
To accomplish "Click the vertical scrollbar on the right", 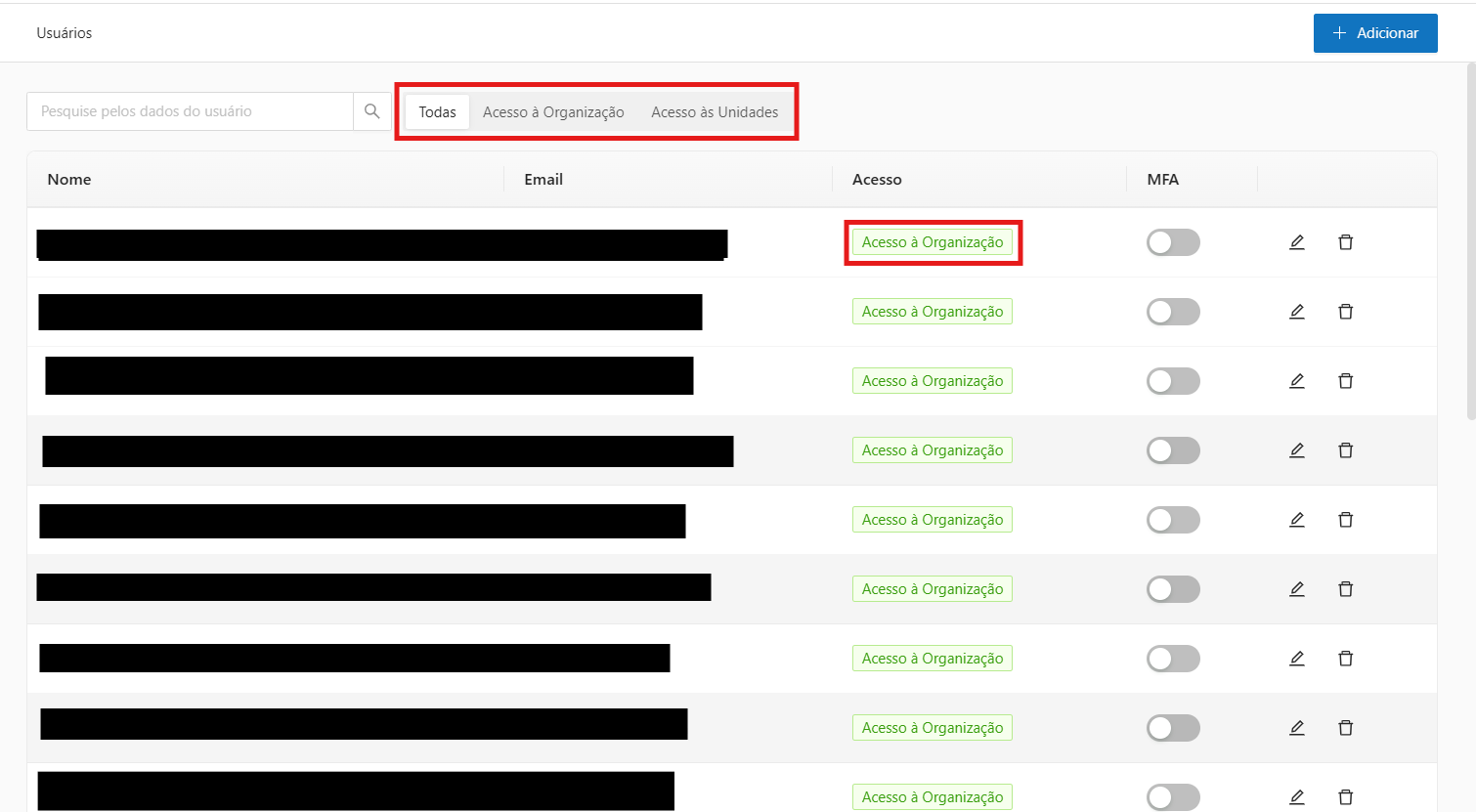I will (1470, 244).
